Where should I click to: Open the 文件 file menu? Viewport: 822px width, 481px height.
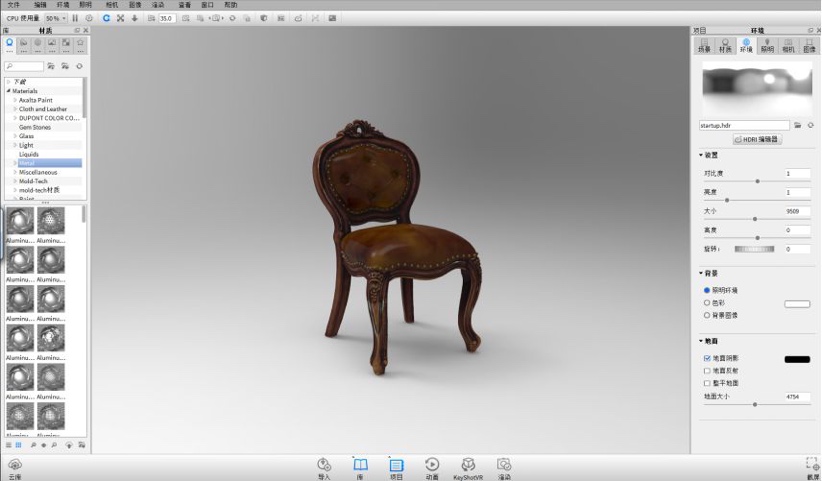(14, 5)
